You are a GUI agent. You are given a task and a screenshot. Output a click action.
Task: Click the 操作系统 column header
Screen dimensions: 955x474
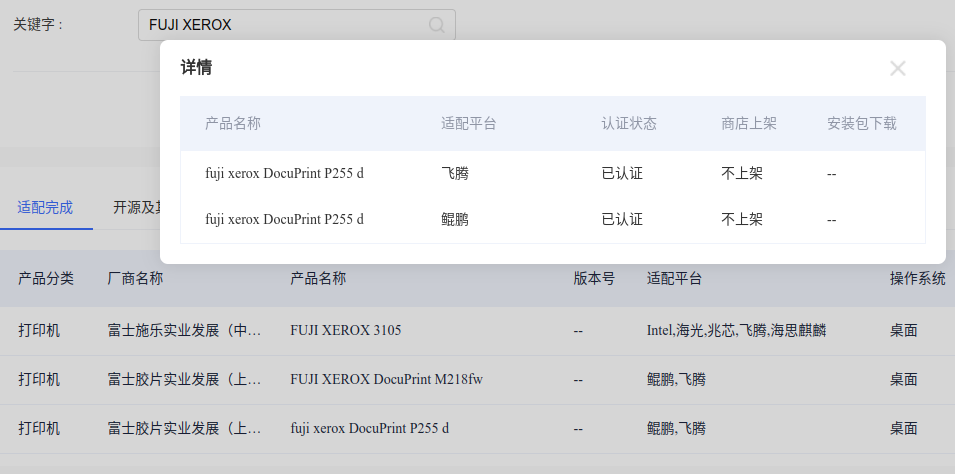(x=918, y=278)
